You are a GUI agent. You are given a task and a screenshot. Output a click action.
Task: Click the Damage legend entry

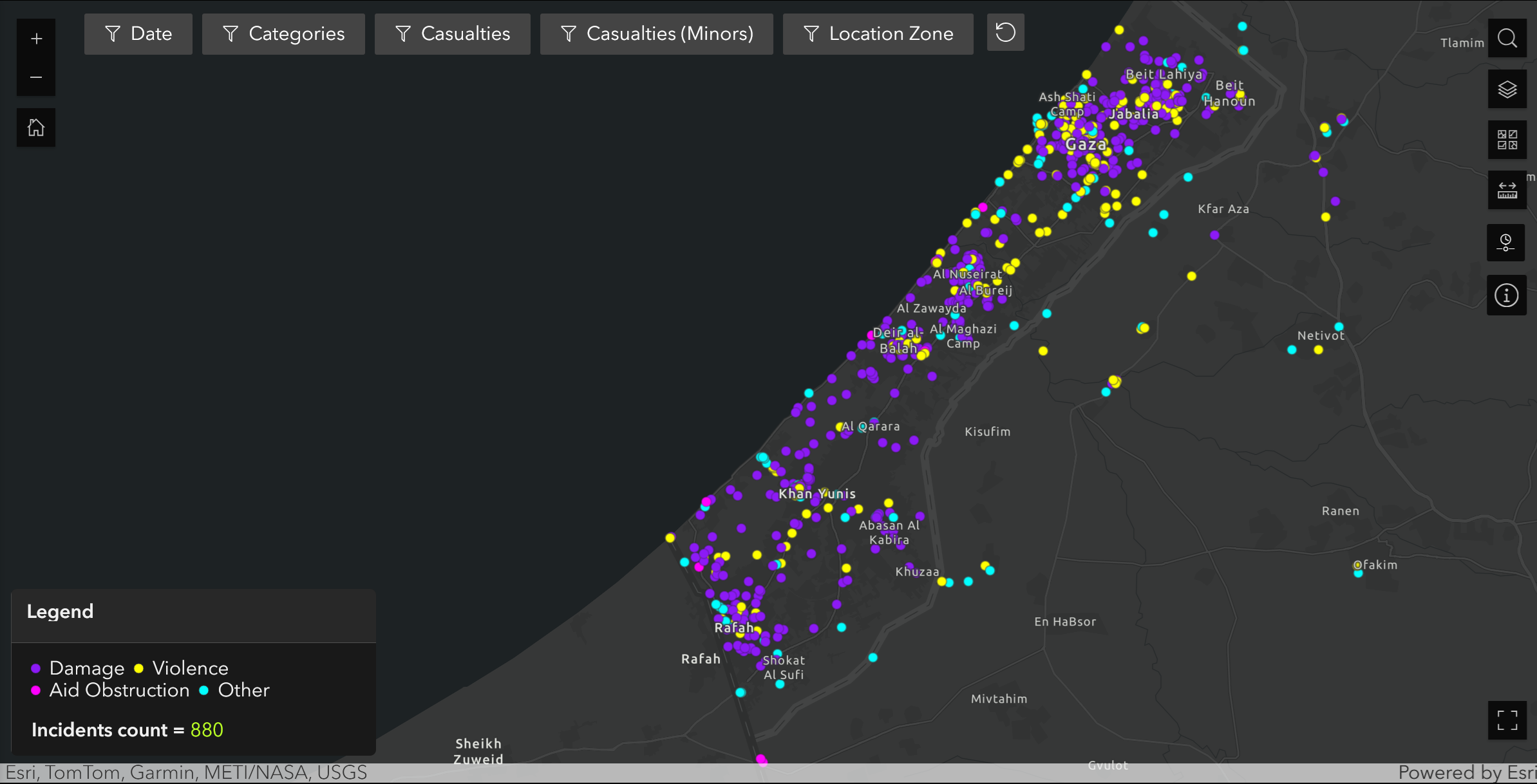click(78, 668)
